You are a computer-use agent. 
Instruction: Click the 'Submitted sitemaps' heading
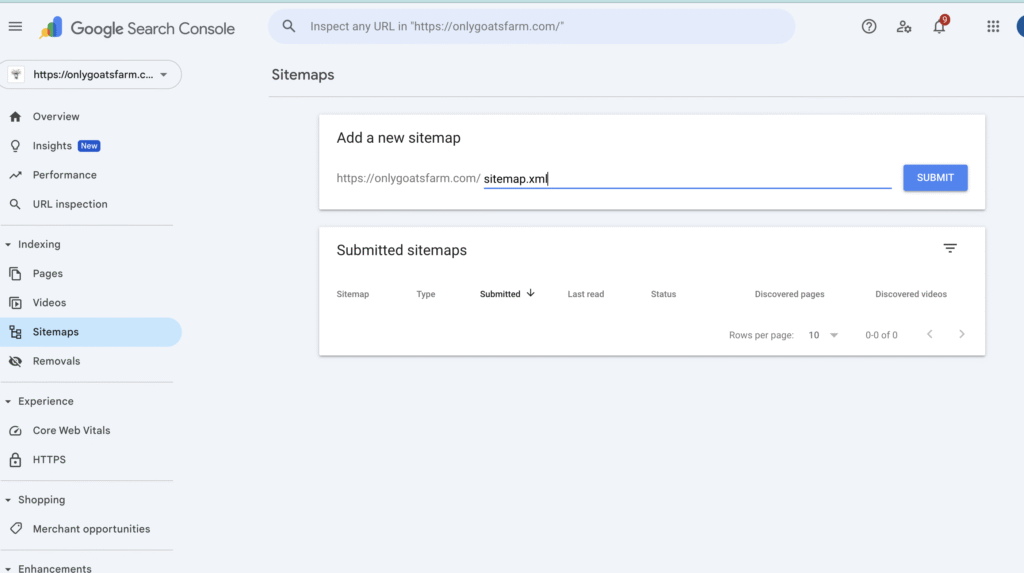pyautogui.click(x=402, y=250)
